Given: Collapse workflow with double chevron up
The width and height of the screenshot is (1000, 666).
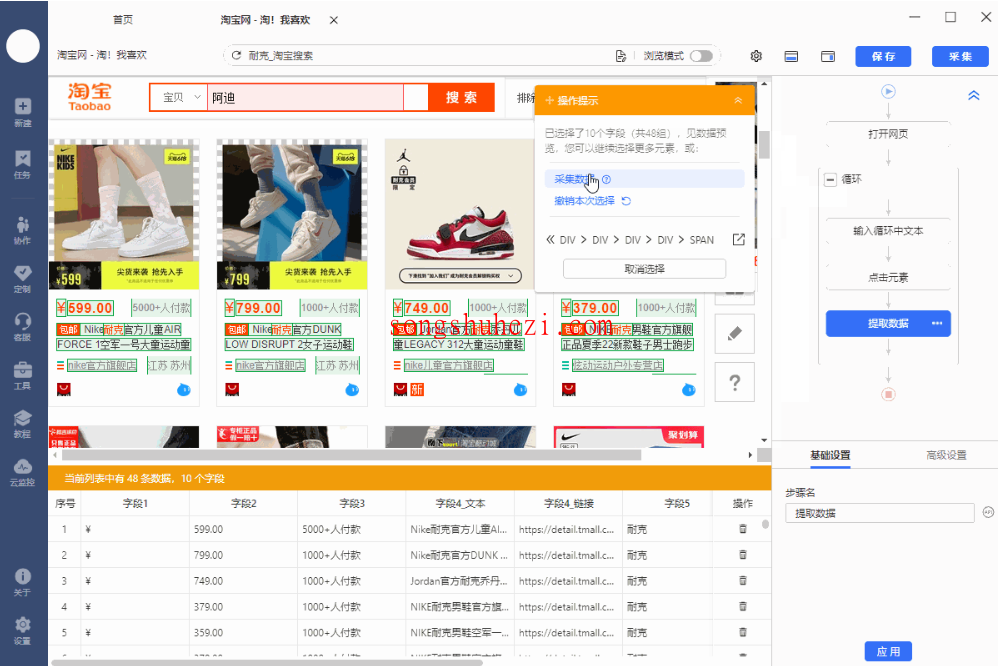Looking at the screenshot, I should 974,96.
